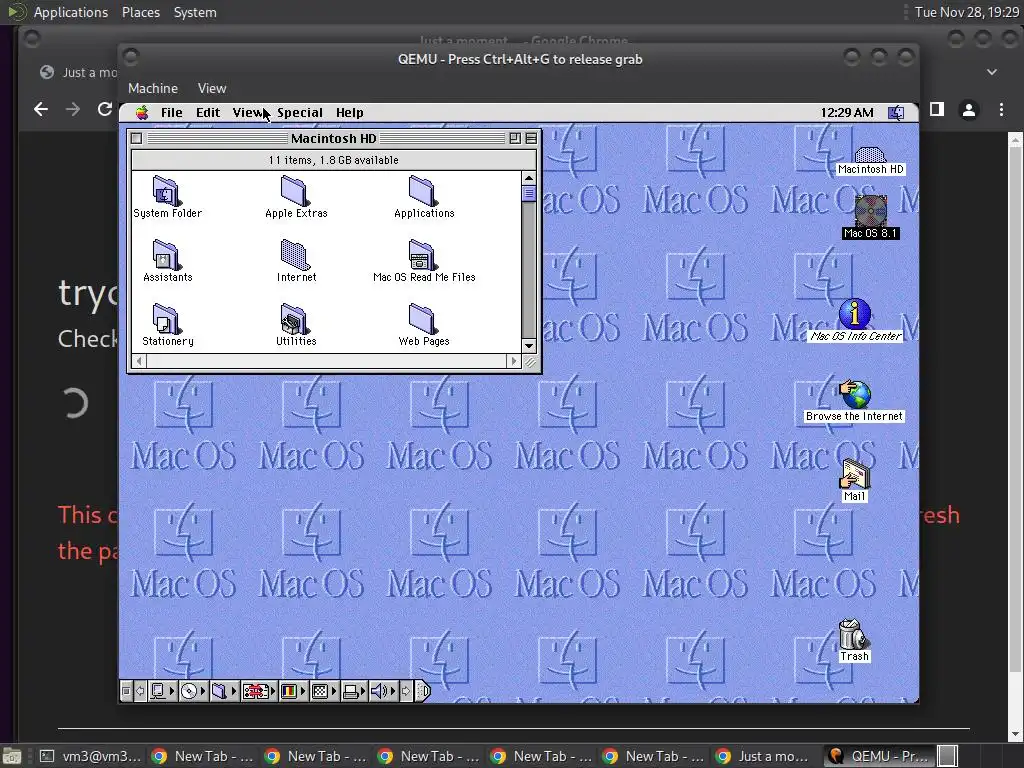This screenshot has width=1024, height=768.
Task: Click the control strip close box
Action: point(127,691)
